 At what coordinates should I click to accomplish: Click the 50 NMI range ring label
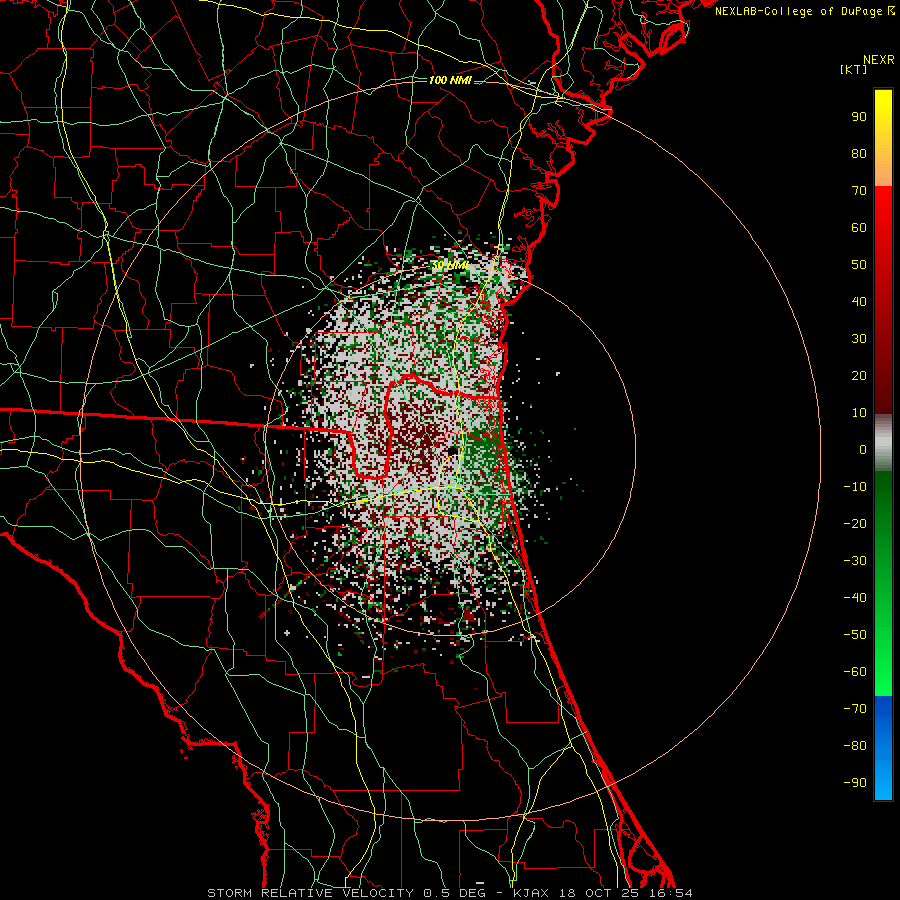click(450, 265)
